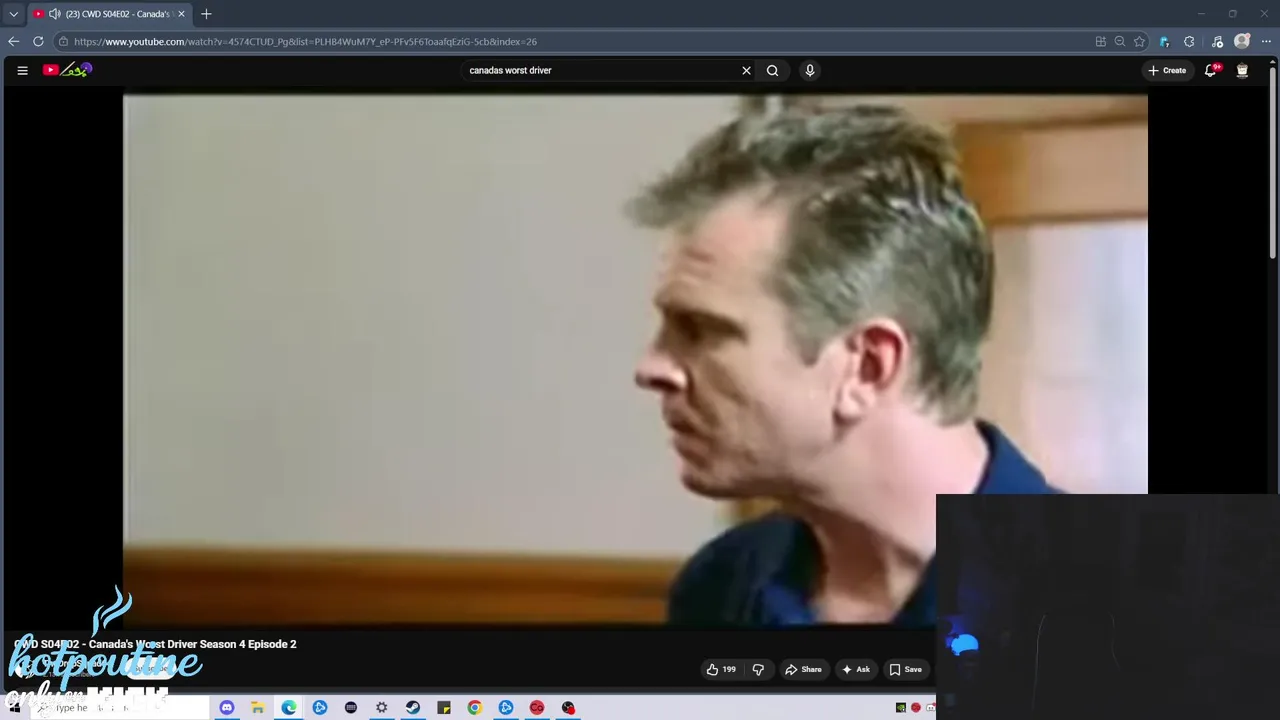Open the blue extension with badge 7

pyautogui.click(x=1164, y=41)
